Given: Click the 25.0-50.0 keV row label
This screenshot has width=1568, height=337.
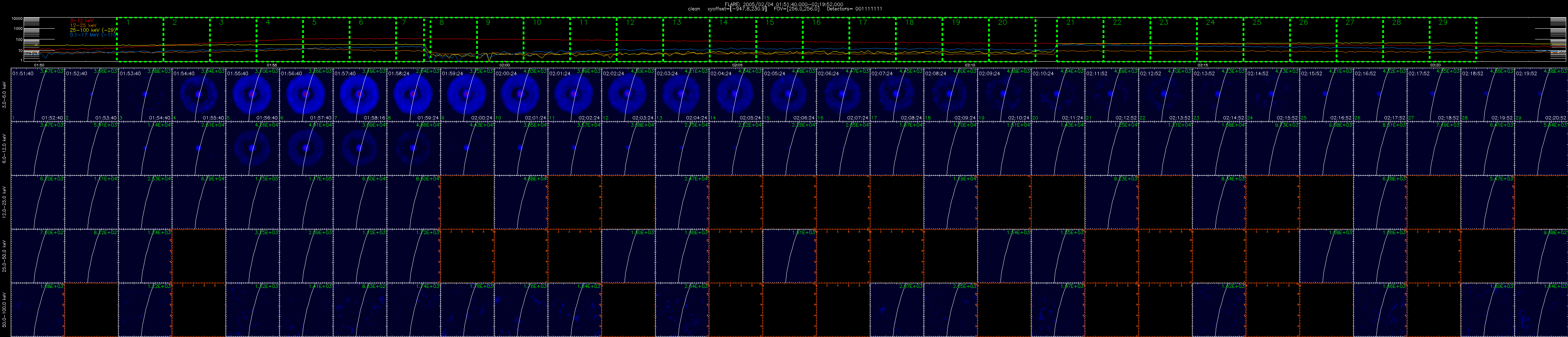Looking at the screenshot, I should coord(5,255).
